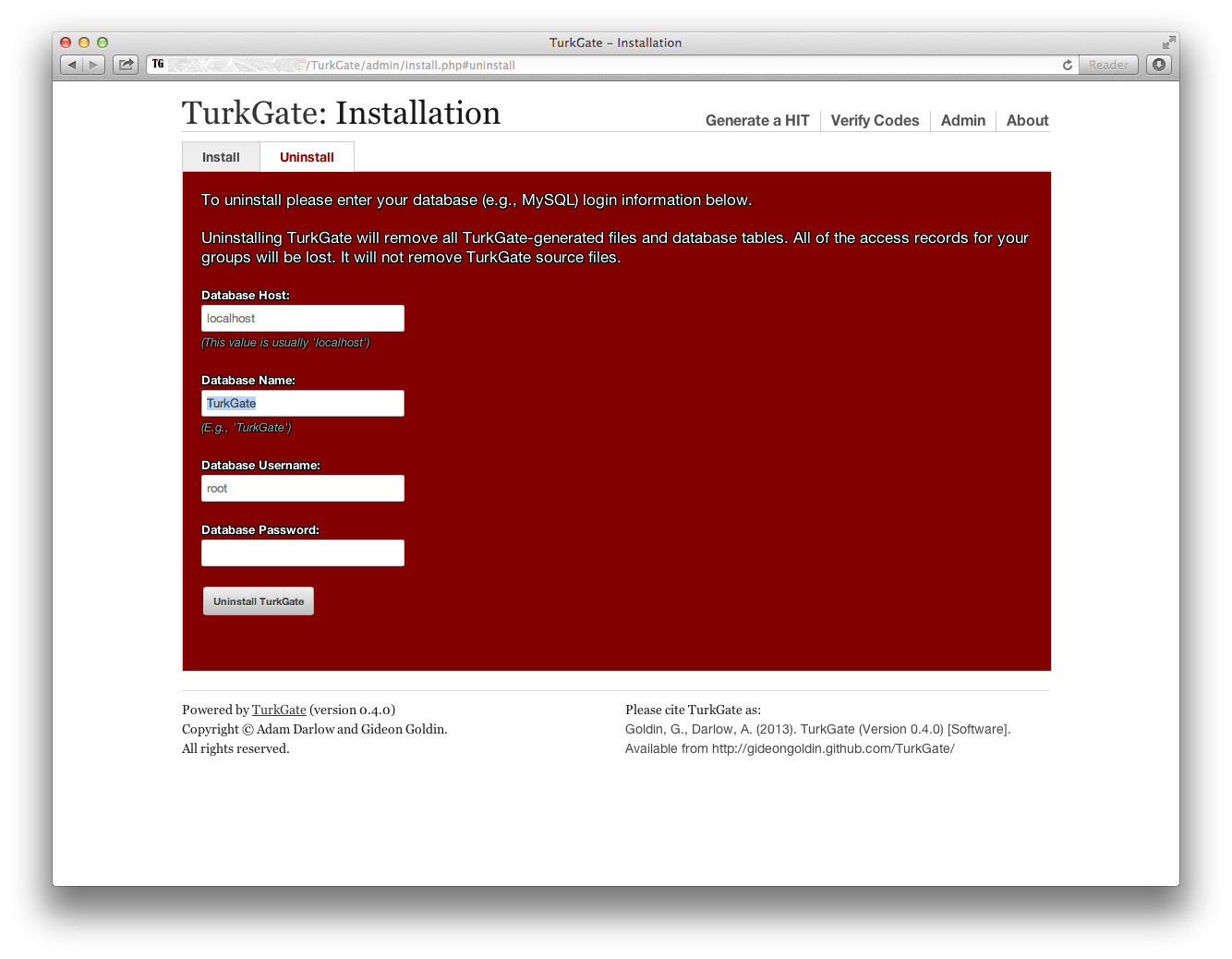Click the 'All rights reserved.' footer text
Image resolution: width=1232 pixels, height=959 pixels.
236,748
